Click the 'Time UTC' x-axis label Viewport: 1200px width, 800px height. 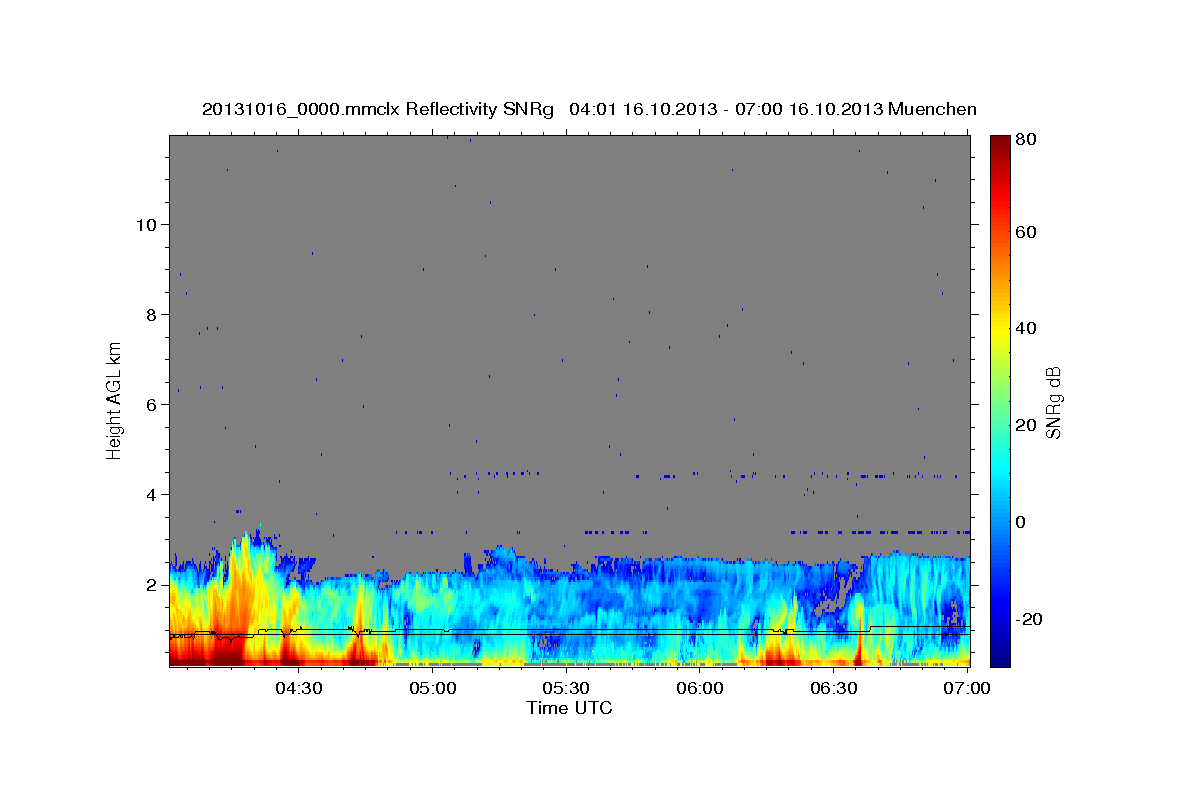tap(569, 708)
